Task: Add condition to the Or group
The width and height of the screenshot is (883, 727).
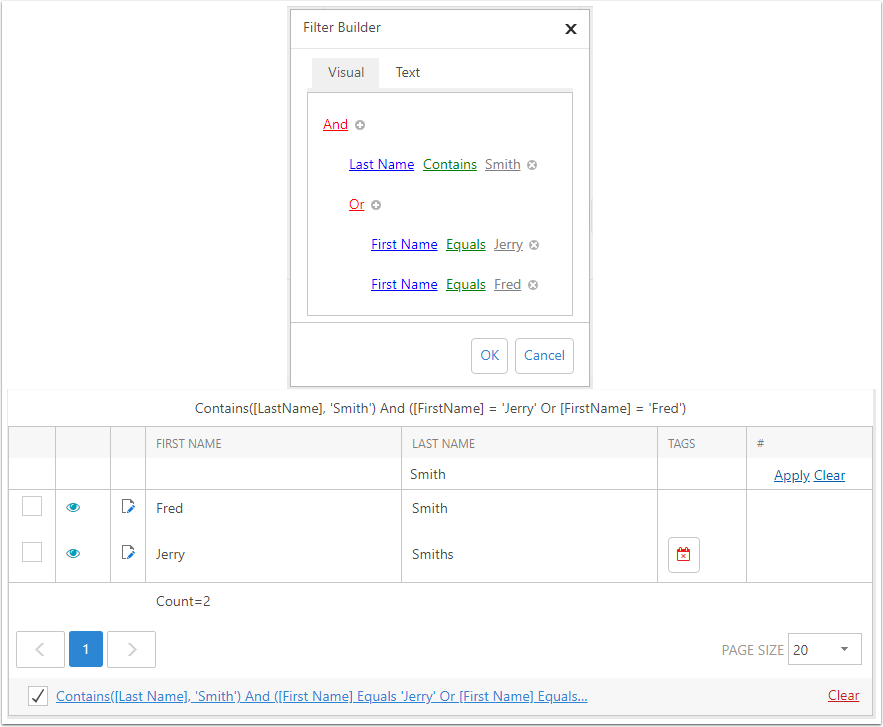Action: 376,205
